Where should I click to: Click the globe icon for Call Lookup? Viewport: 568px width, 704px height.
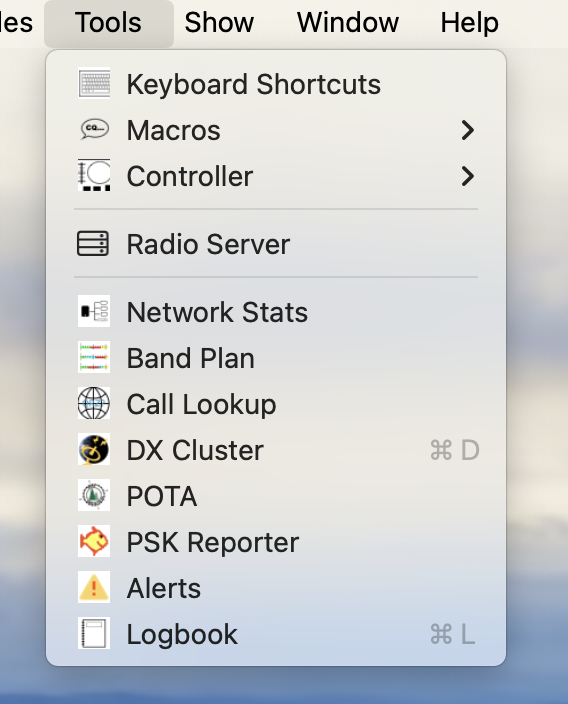pyautogui.click(x=94, y=404)
